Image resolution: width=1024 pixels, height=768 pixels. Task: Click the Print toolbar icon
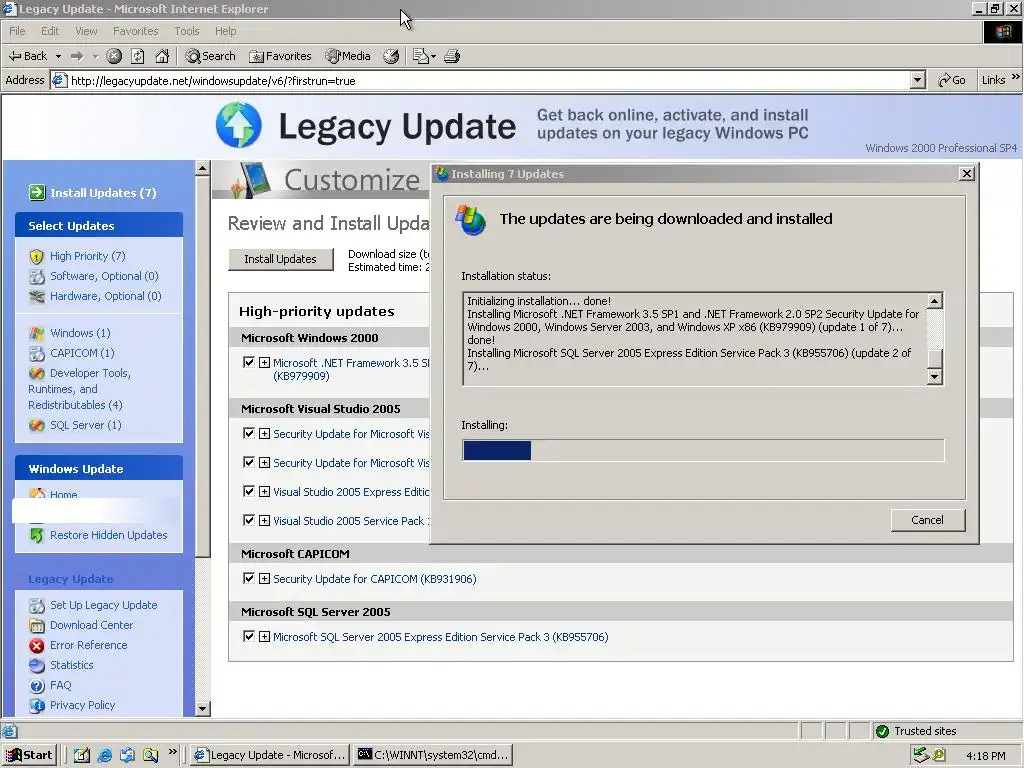tap(452, 56)
